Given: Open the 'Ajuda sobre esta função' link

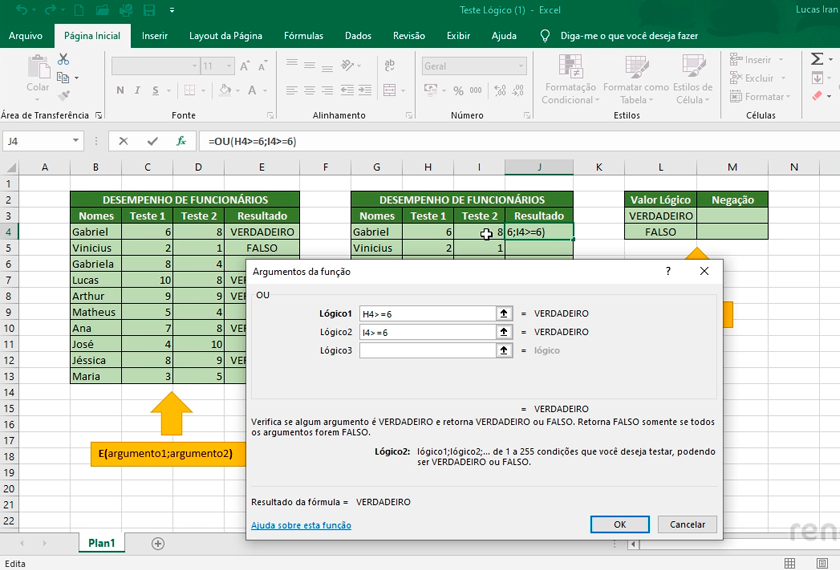Looking at the screenshot, I should click(x=301, y=525).
